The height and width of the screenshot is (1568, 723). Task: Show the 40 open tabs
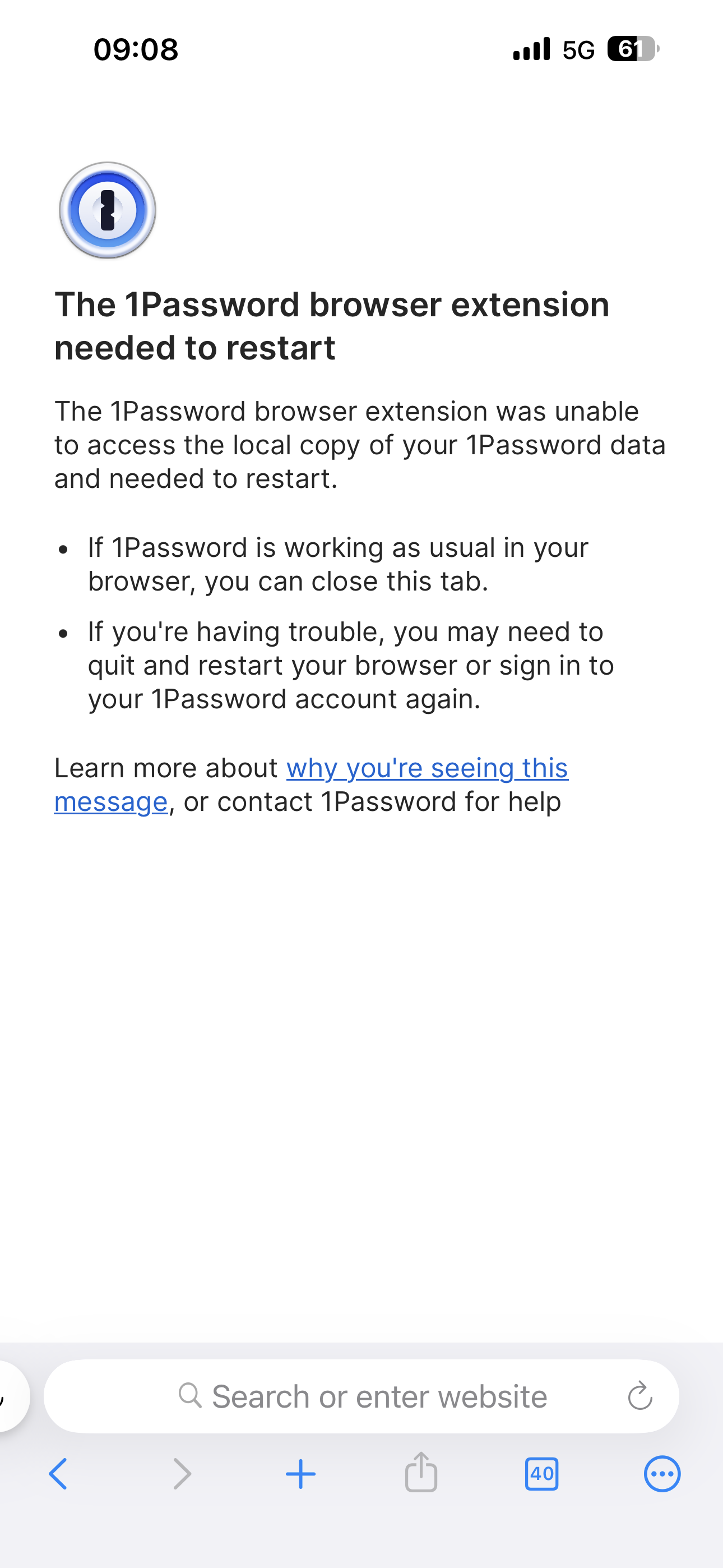click(541, 1474)
